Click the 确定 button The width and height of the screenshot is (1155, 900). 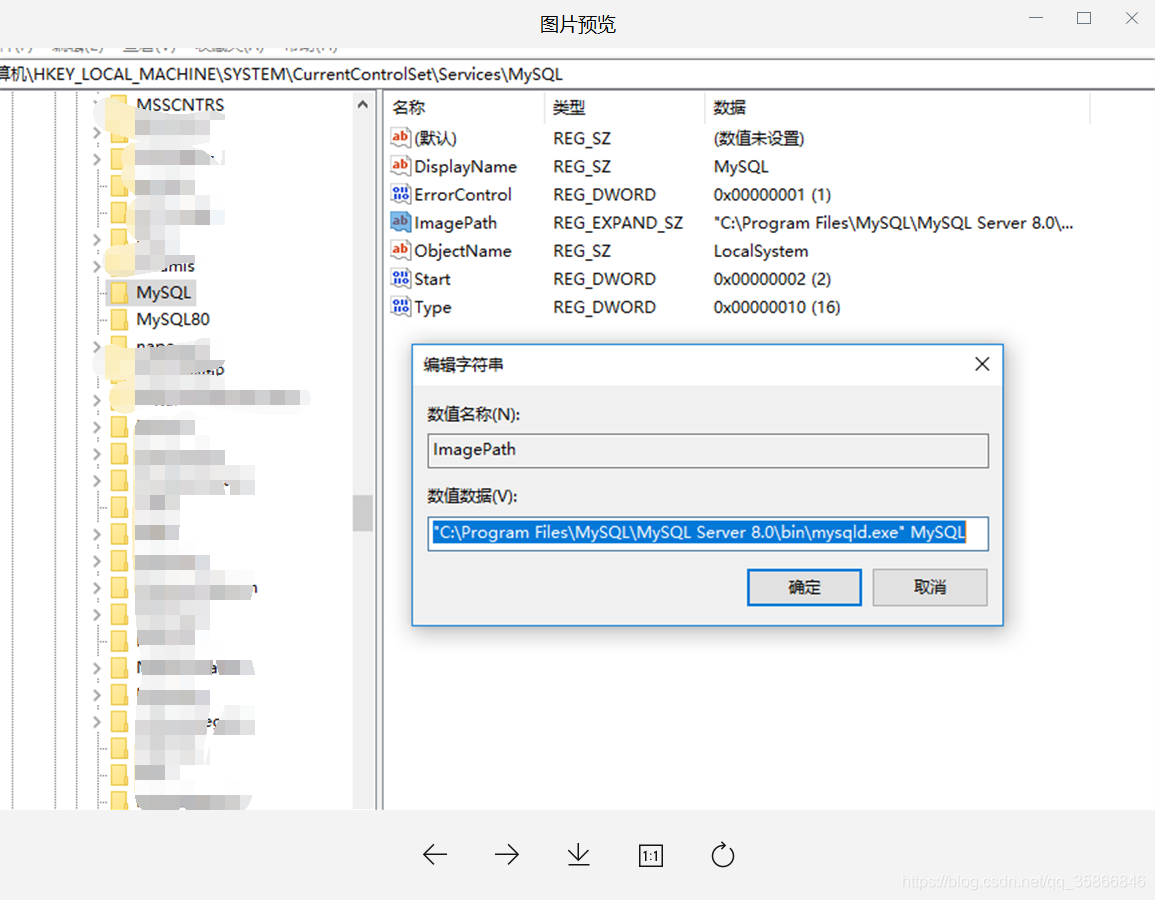click(804, 587)
